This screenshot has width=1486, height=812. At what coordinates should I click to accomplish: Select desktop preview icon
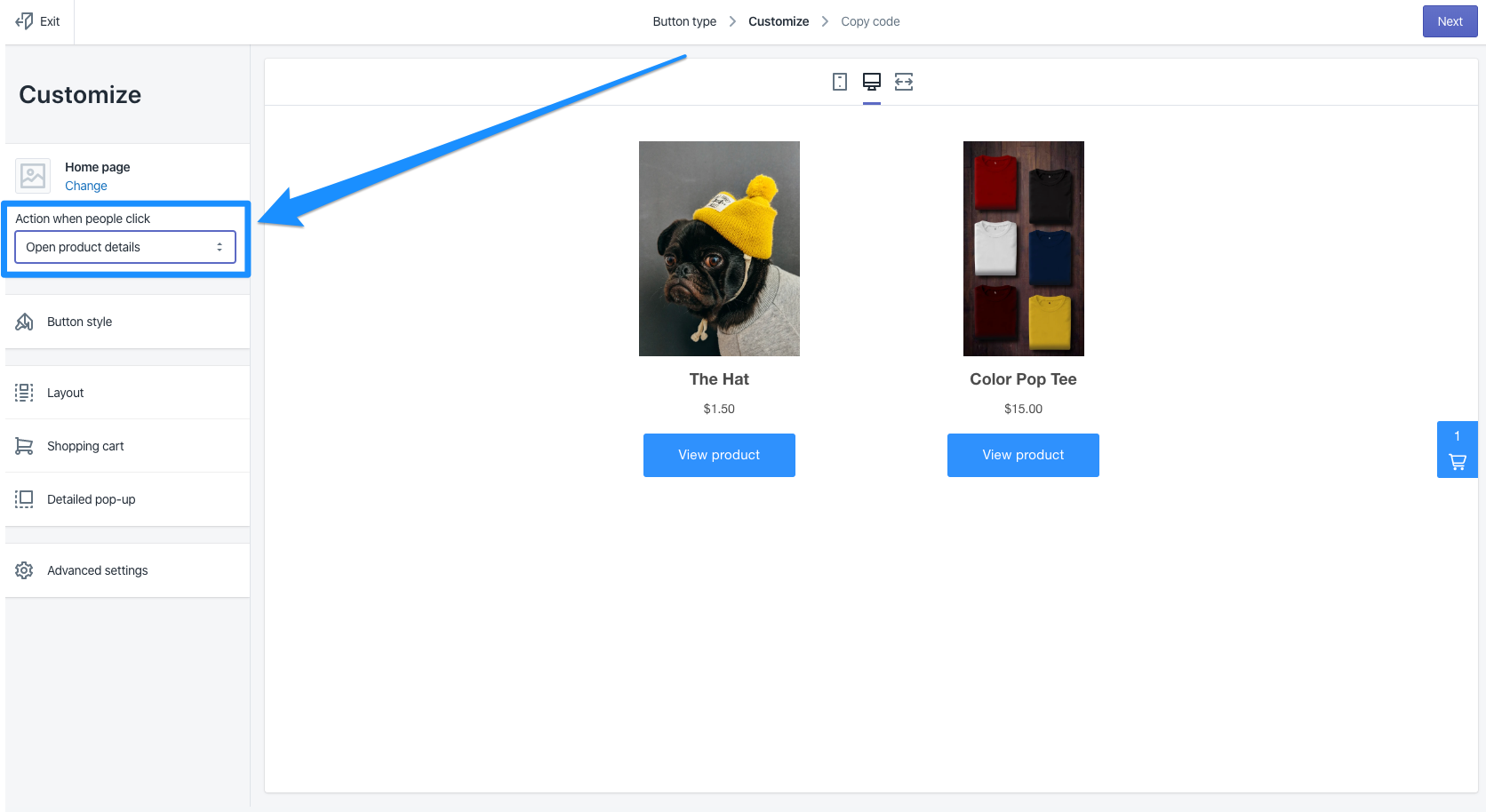click(872, 82)
